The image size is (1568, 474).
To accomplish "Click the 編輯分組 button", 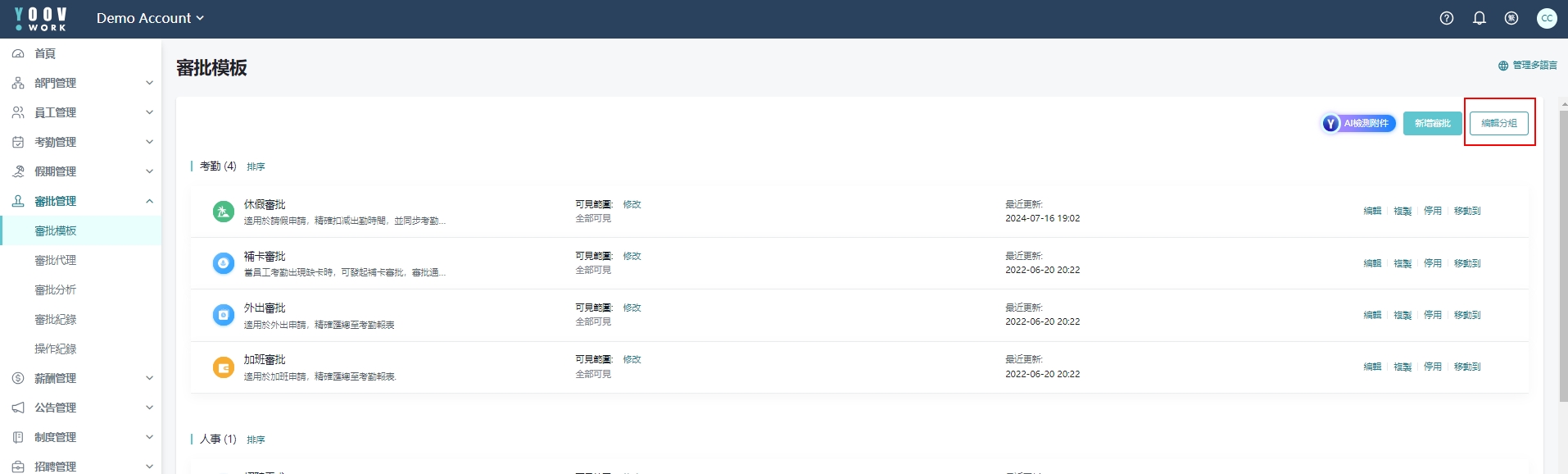I will pos(1498,123).
